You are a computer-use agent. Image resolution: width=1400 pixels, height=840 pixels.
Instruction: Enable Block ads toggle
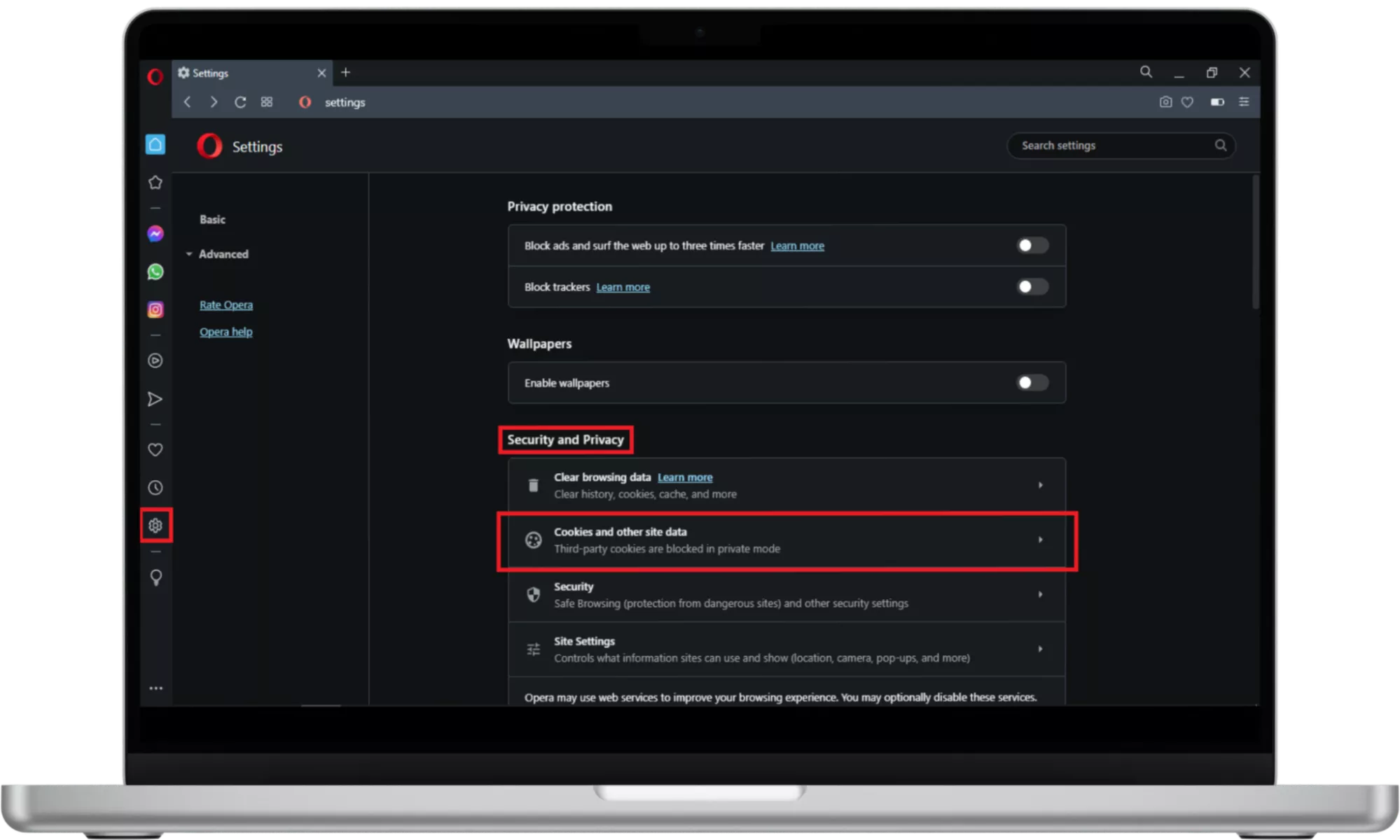1032,246
